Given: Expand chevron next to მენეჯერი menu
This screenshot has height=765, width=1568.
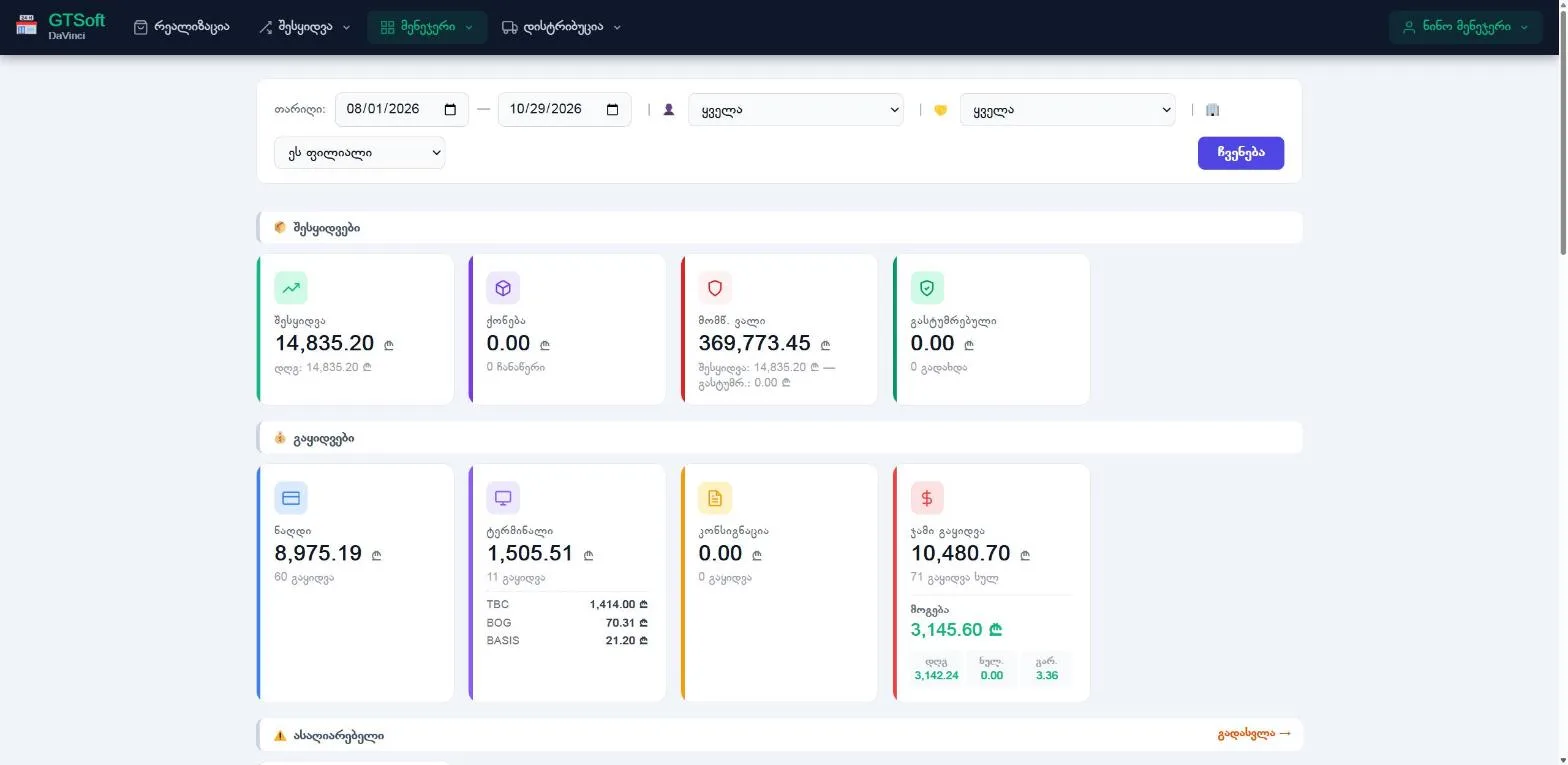Looking at the screenshot, I should [x=469, y=27].
